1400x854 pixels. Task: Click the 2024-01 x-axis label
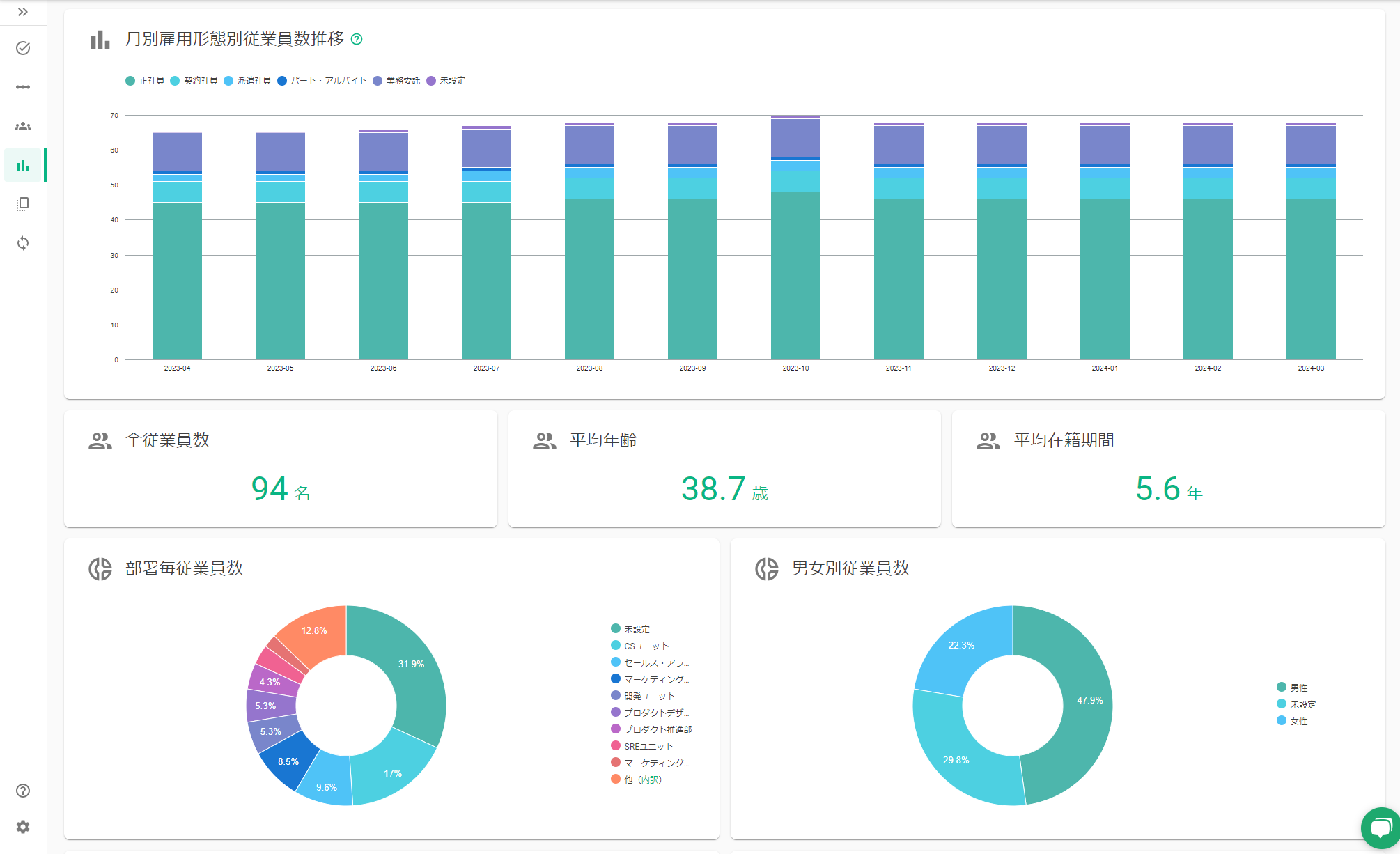pyautogui.click(x=1105, y=368)
